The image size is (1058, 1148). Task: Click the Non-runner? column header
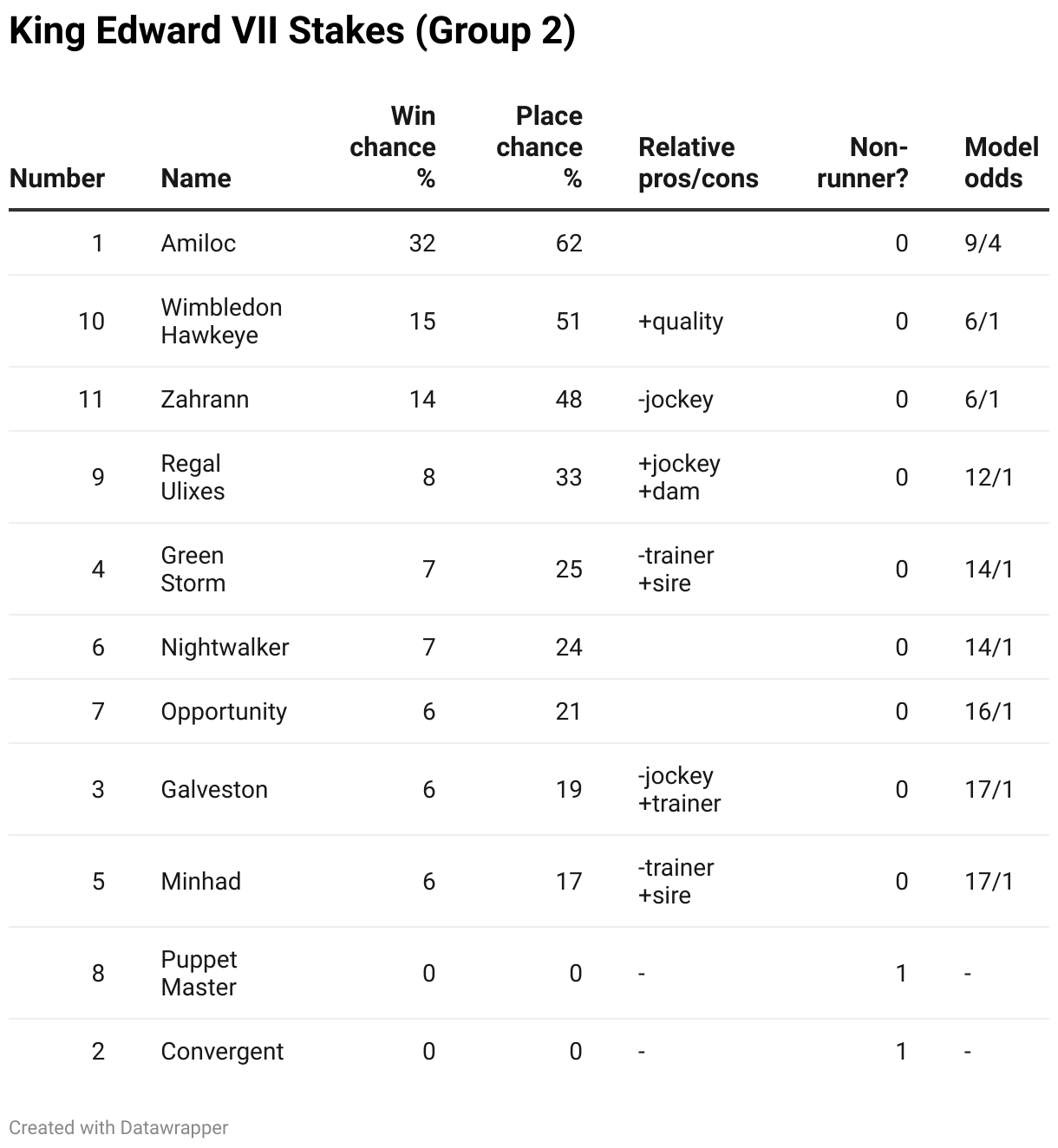tap(863, 163)
